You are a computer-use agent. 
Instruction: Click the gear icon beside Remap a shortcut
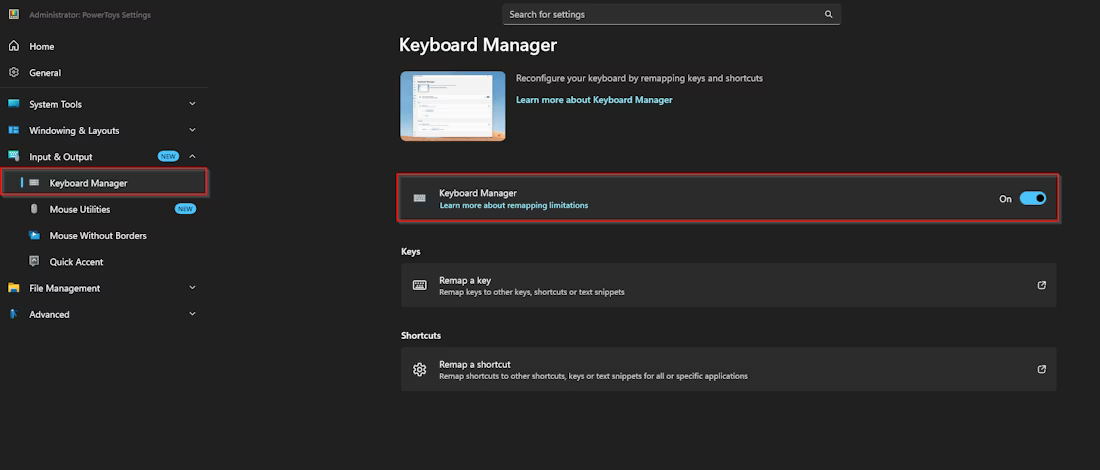tap(420, 370)
